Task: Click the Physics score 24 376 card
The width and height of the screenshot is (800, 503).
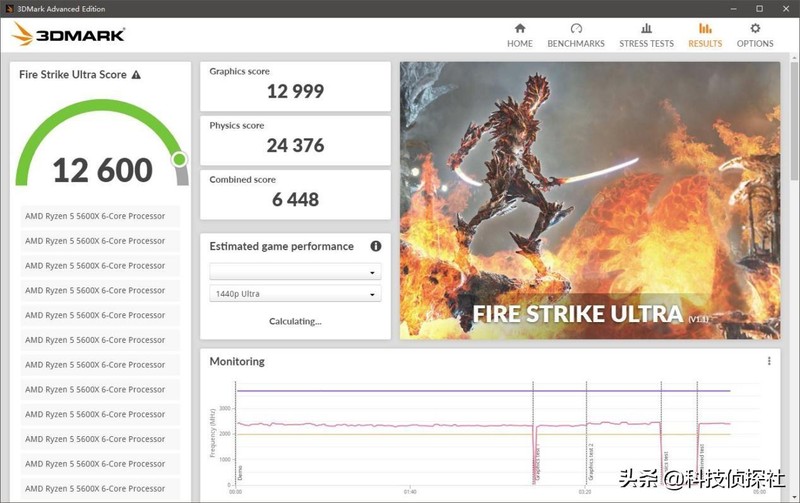Action: coord(295,140)
